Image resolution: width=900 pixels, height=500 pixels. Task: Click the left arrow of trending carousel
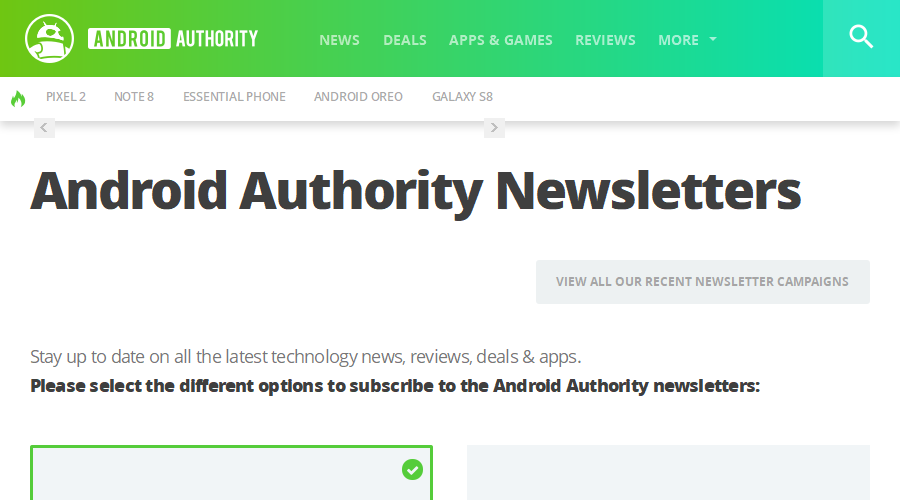(x=44, y=127)
